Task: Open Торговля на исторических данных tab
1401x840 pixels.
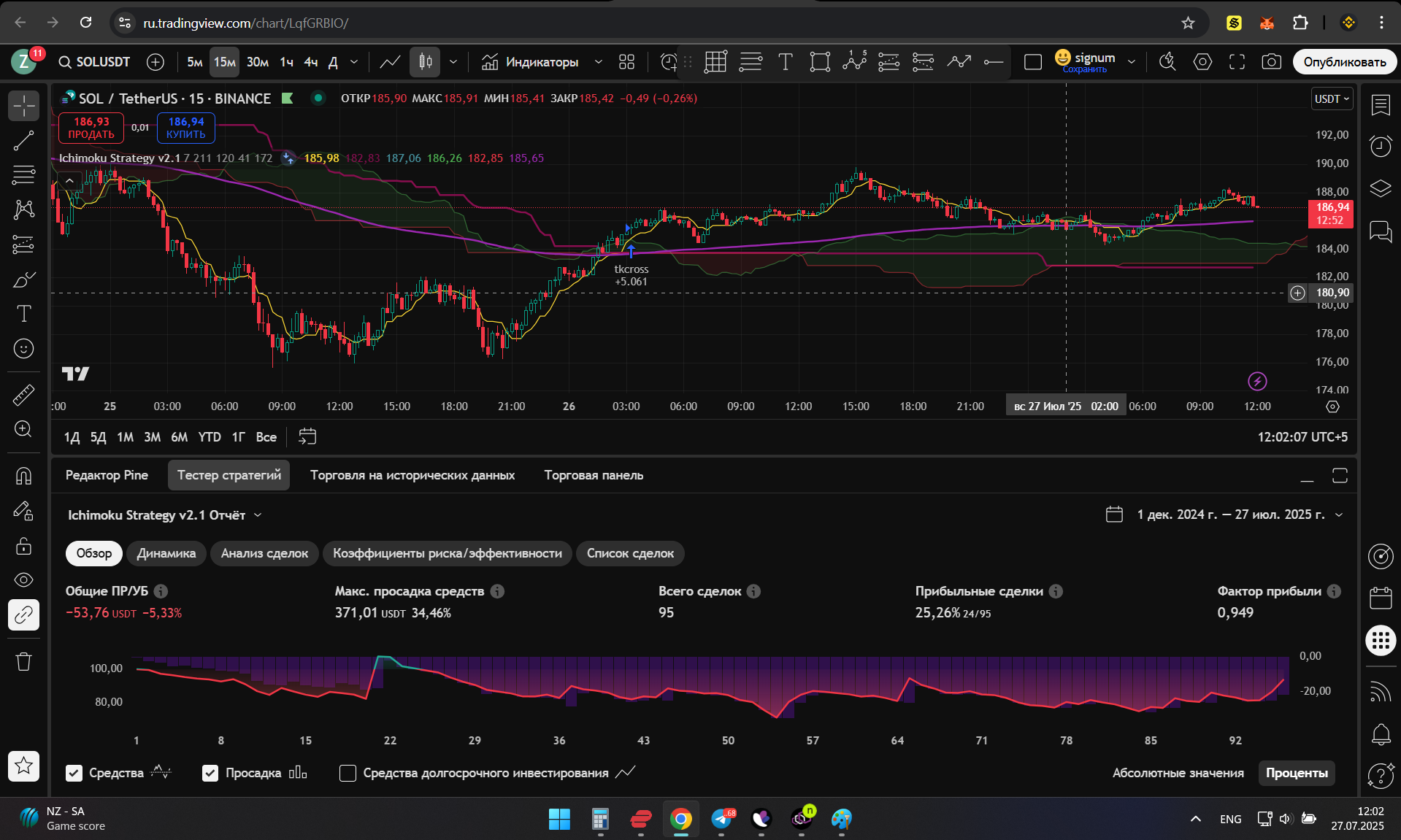Action: tap(412, 475)
